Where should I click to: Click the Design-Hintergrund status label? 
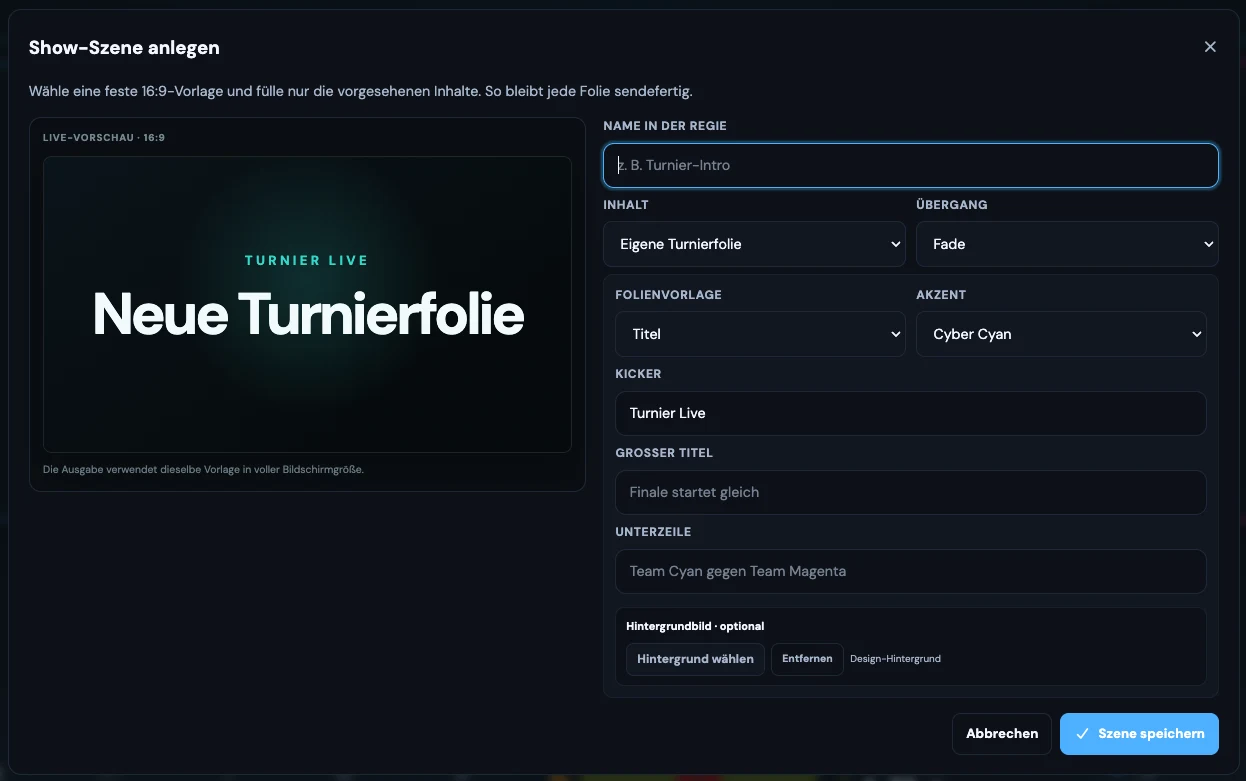click(895, 659)
